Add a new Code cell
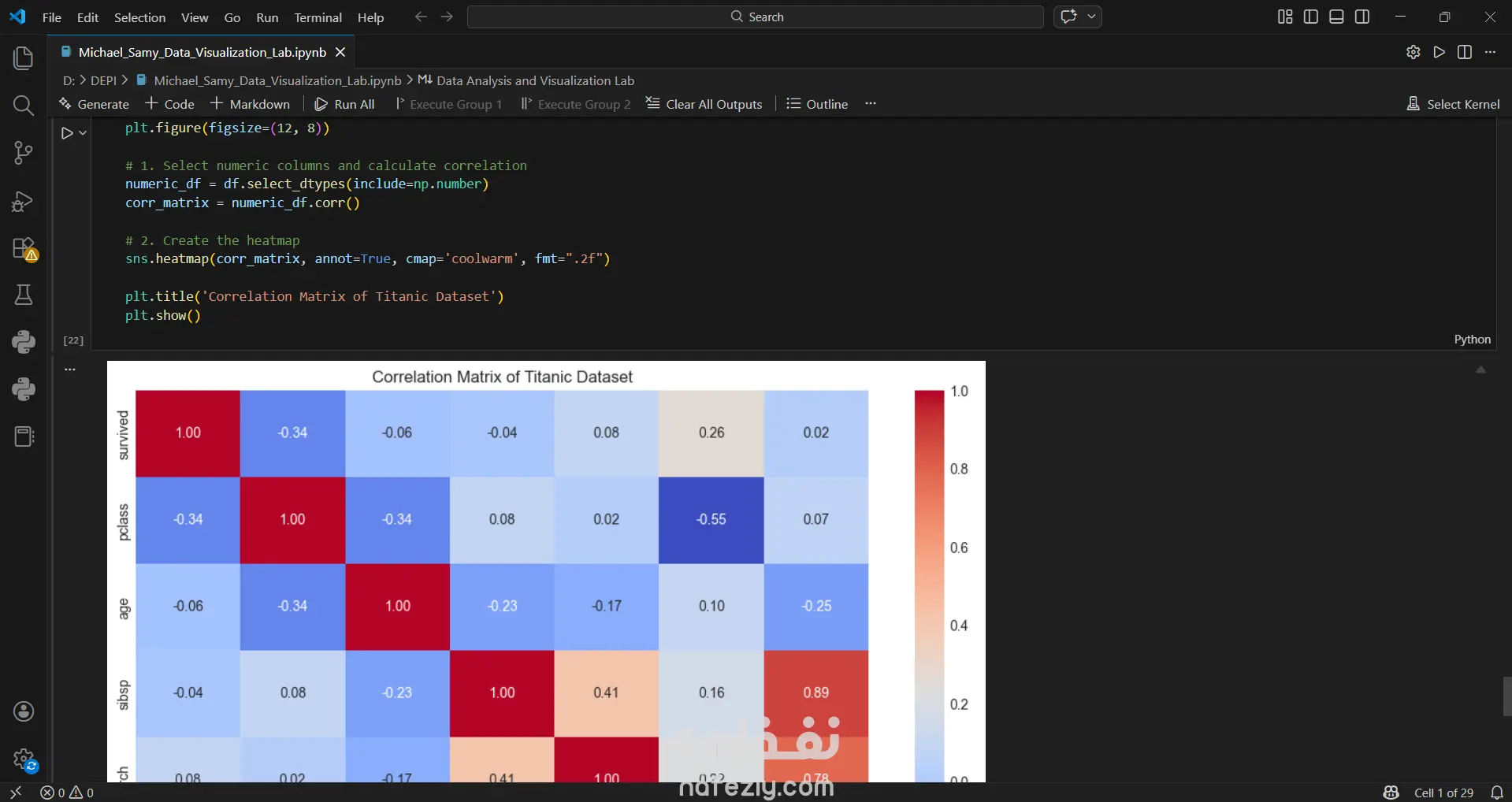The height and width of the screenshot is (802, 1512). coord(170,104)
